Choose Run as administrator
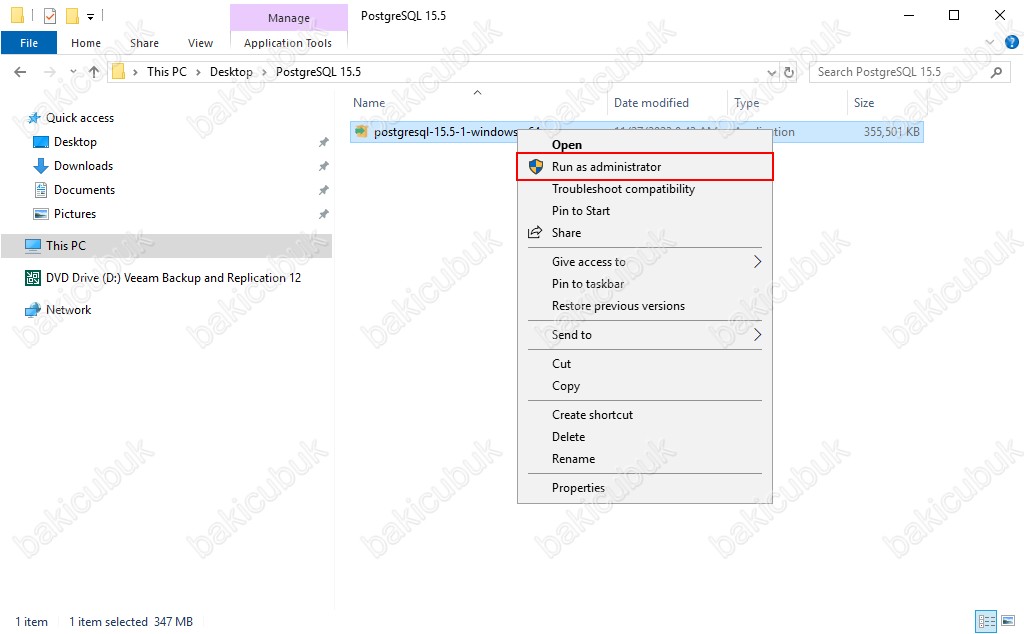The height and width of the screenshot is (634, 1024). click(x=645, y=166)
